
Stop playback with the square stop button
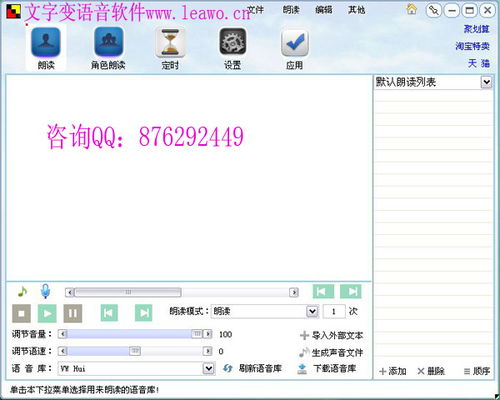pos(21,313)
